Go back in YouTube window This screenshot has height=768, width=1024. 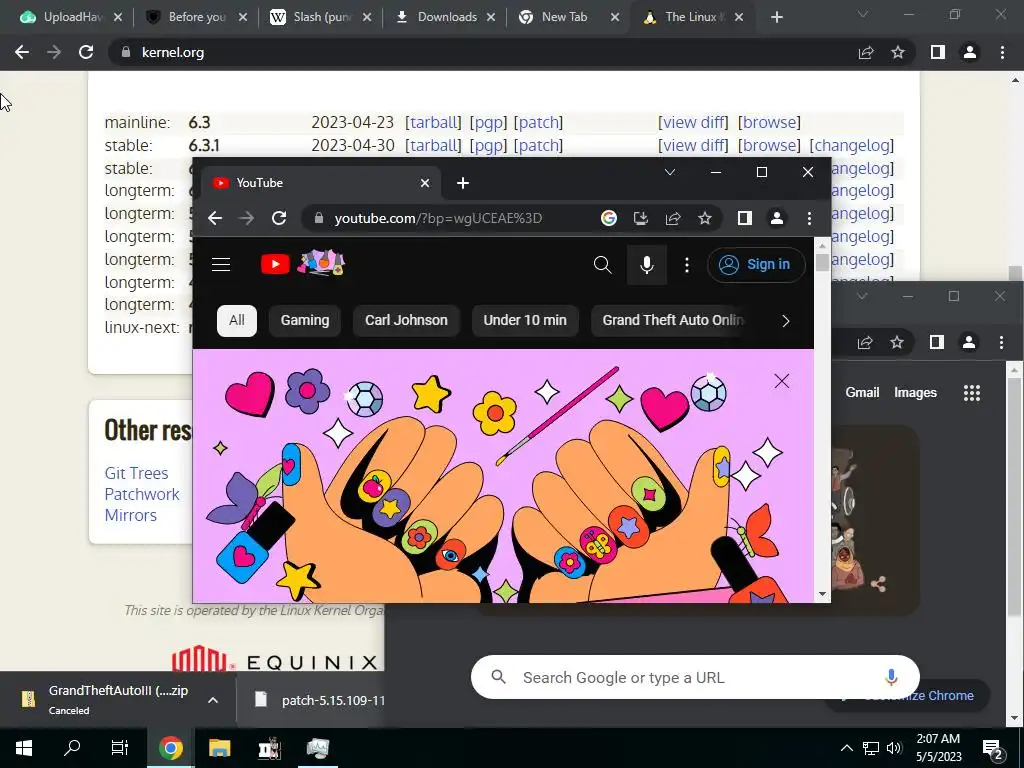[215, 218]
